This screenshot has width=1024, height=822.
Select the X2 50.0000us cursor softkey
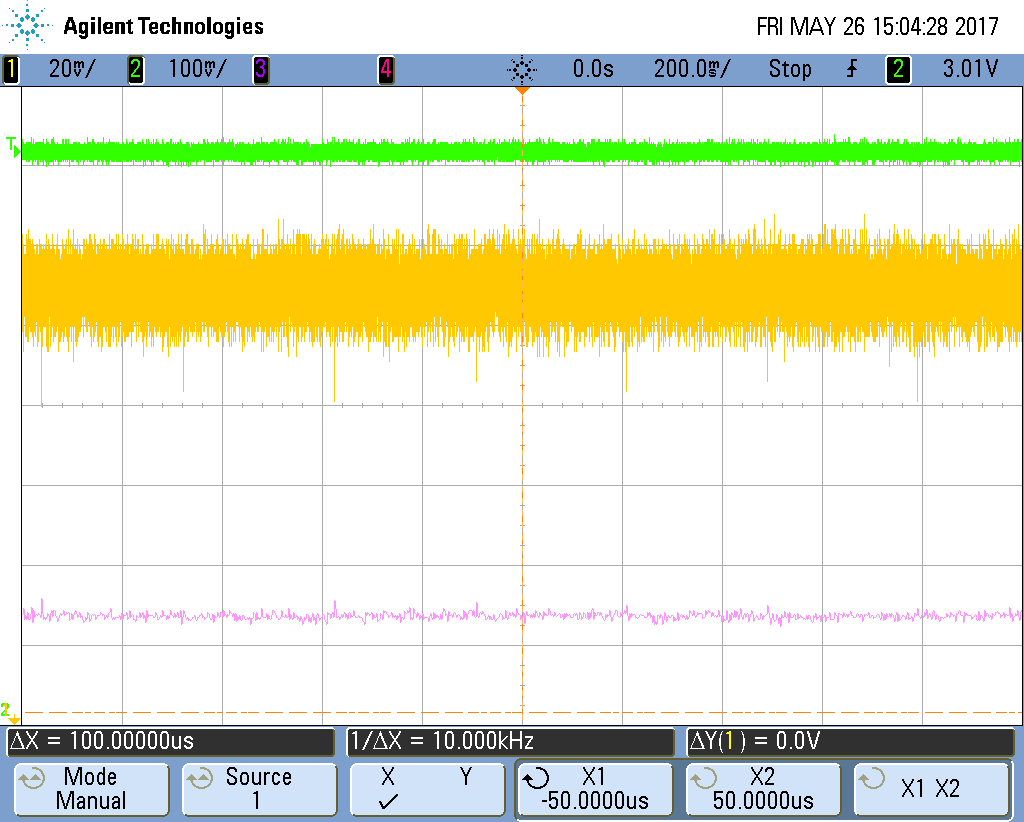(x=763, y=789)
